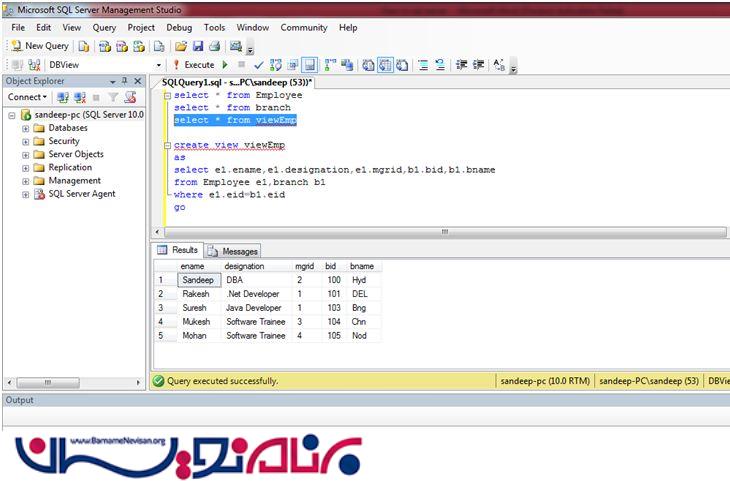Screen dimensions: 730x481
Task: Open the Query menu
Action: (x=104, y=28)
